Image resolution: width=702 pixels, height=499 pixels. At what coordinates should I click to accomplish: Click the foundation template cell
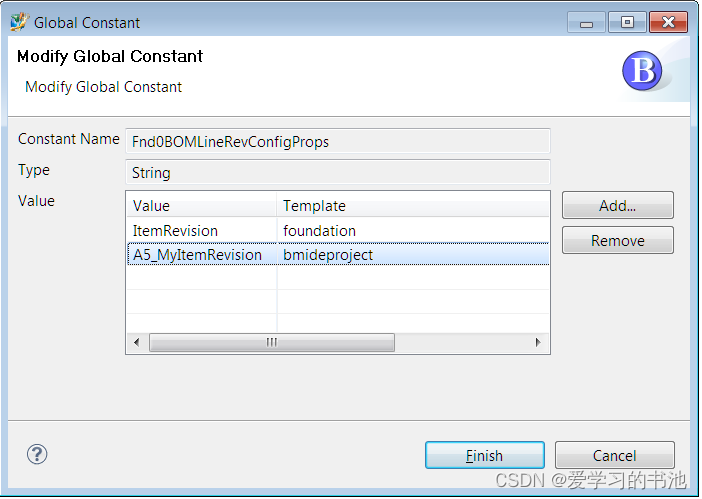(319, 230)
